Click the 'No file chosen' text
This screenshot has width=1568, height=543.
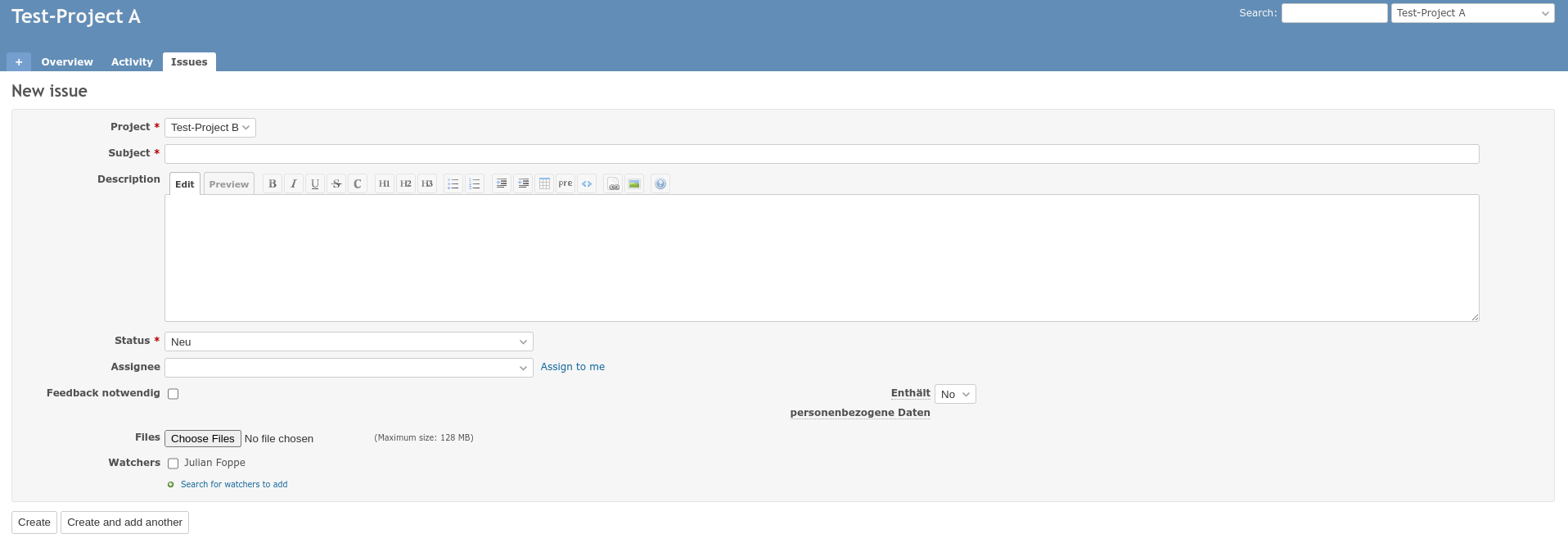(279, 439)
